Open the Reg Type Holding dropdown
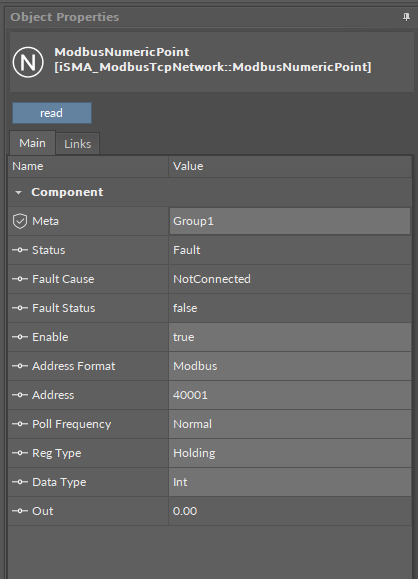This screenshot has width=418, height=579. point(290,453)
